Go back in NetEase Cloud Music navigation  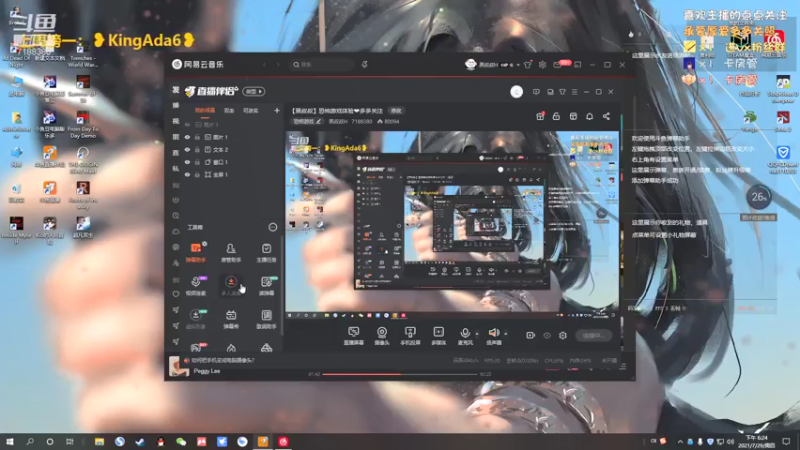[x=264, y=65]
